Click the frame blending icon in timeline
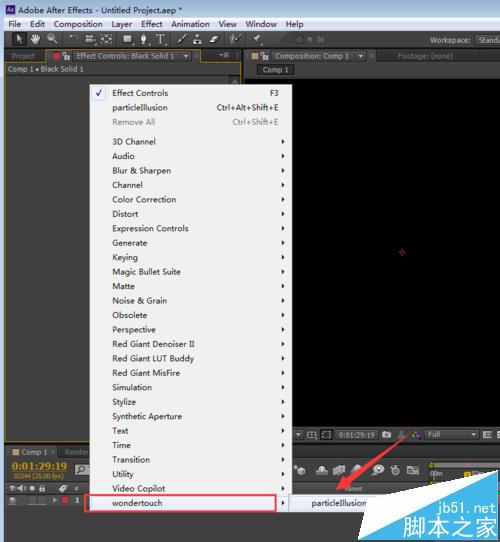Image resolution: width=500 pixels, height=542 pixels. click(x=339, y=470)
